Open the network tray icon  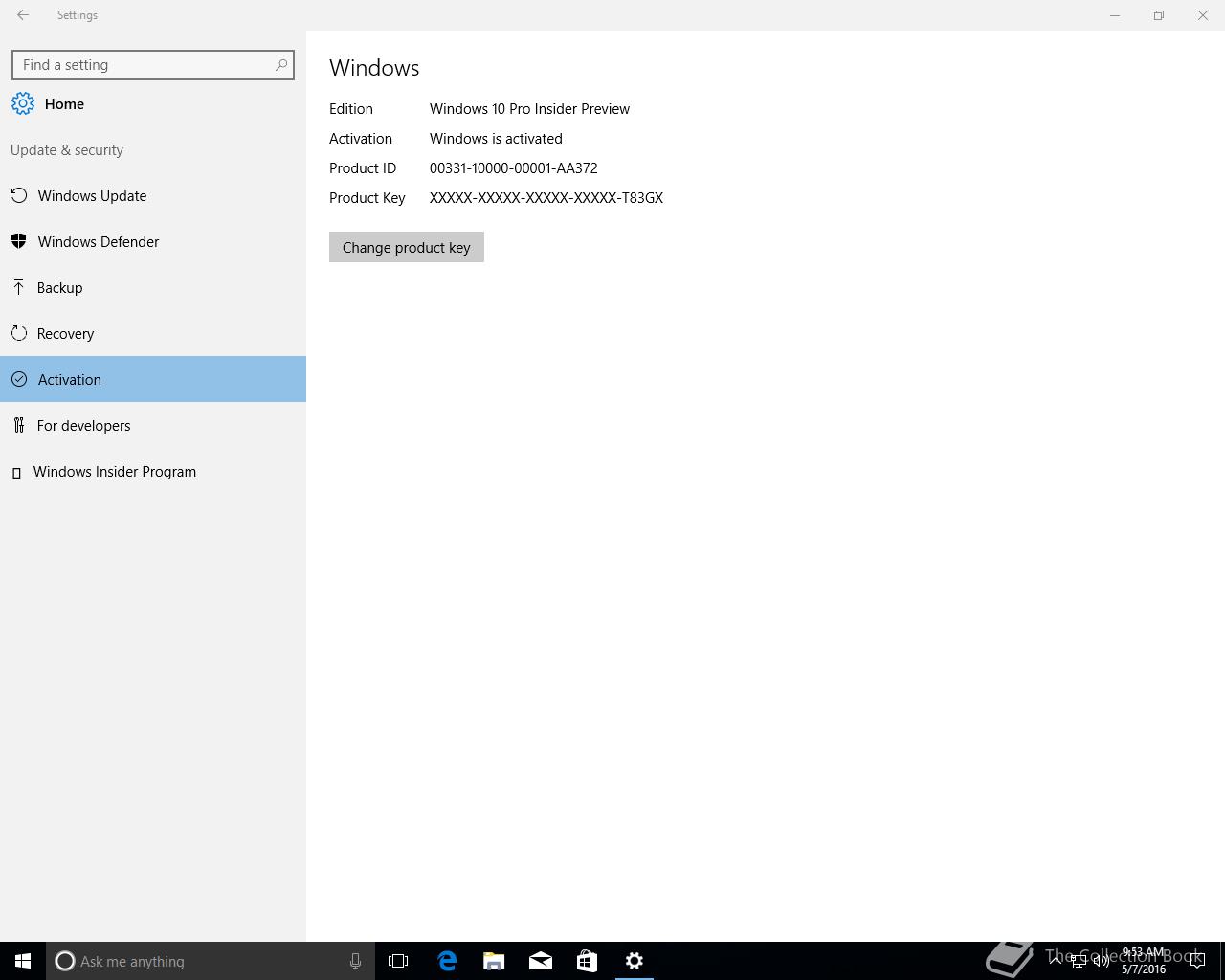1079,961
